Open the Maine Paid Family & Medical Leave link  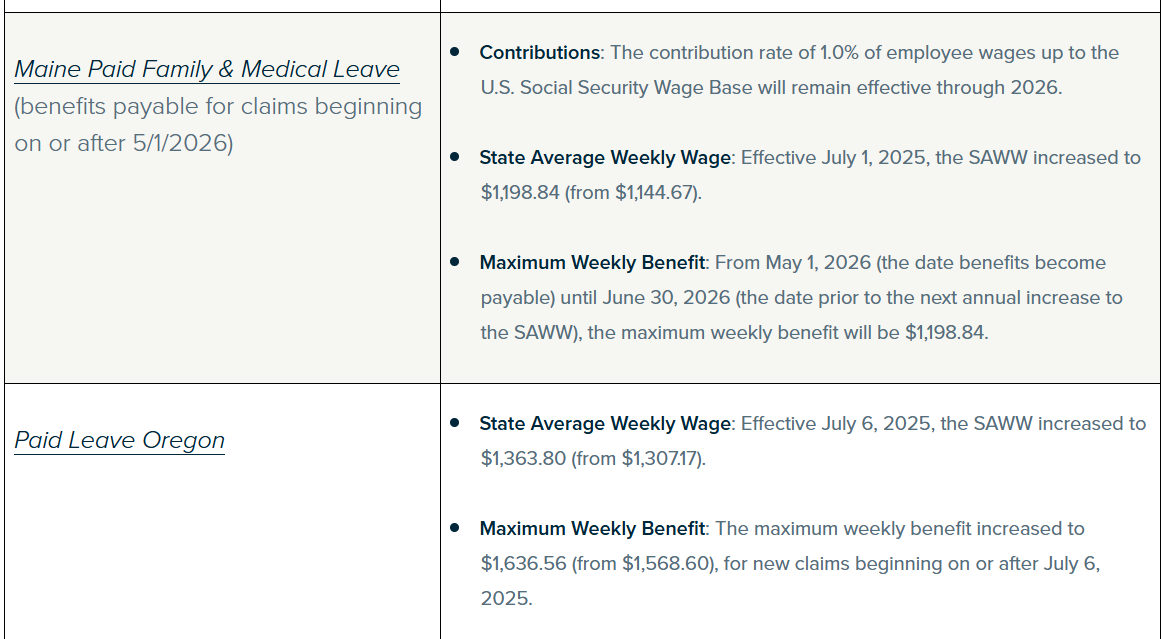click(207, 69)
